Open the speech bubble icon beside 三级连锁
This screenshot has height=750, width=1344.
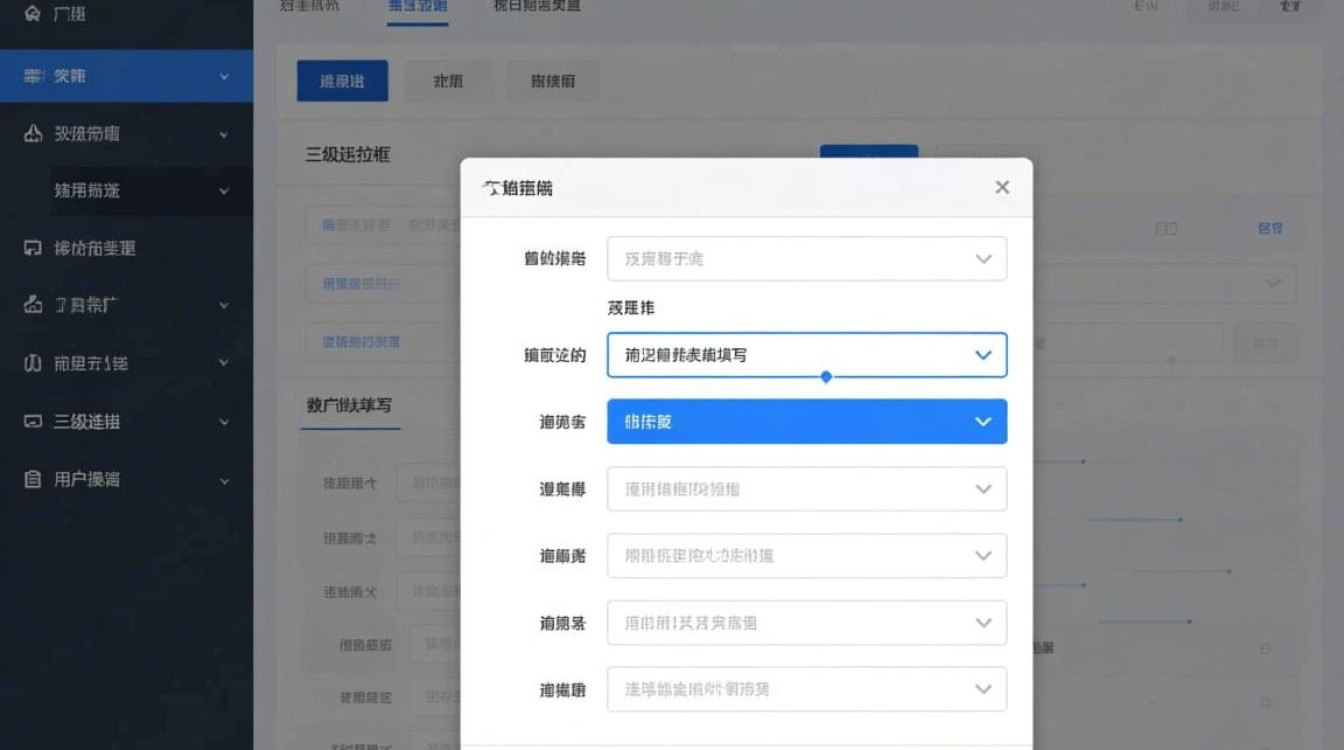[33, 422]
